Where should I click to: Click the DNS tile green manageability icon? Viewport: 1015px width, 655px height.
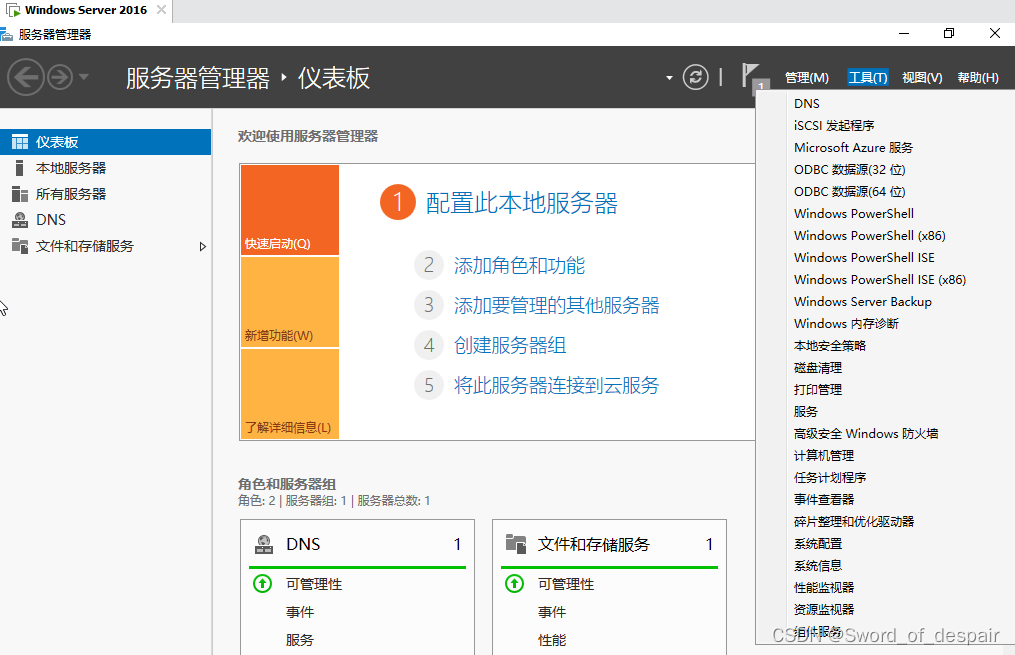(262, 584)
